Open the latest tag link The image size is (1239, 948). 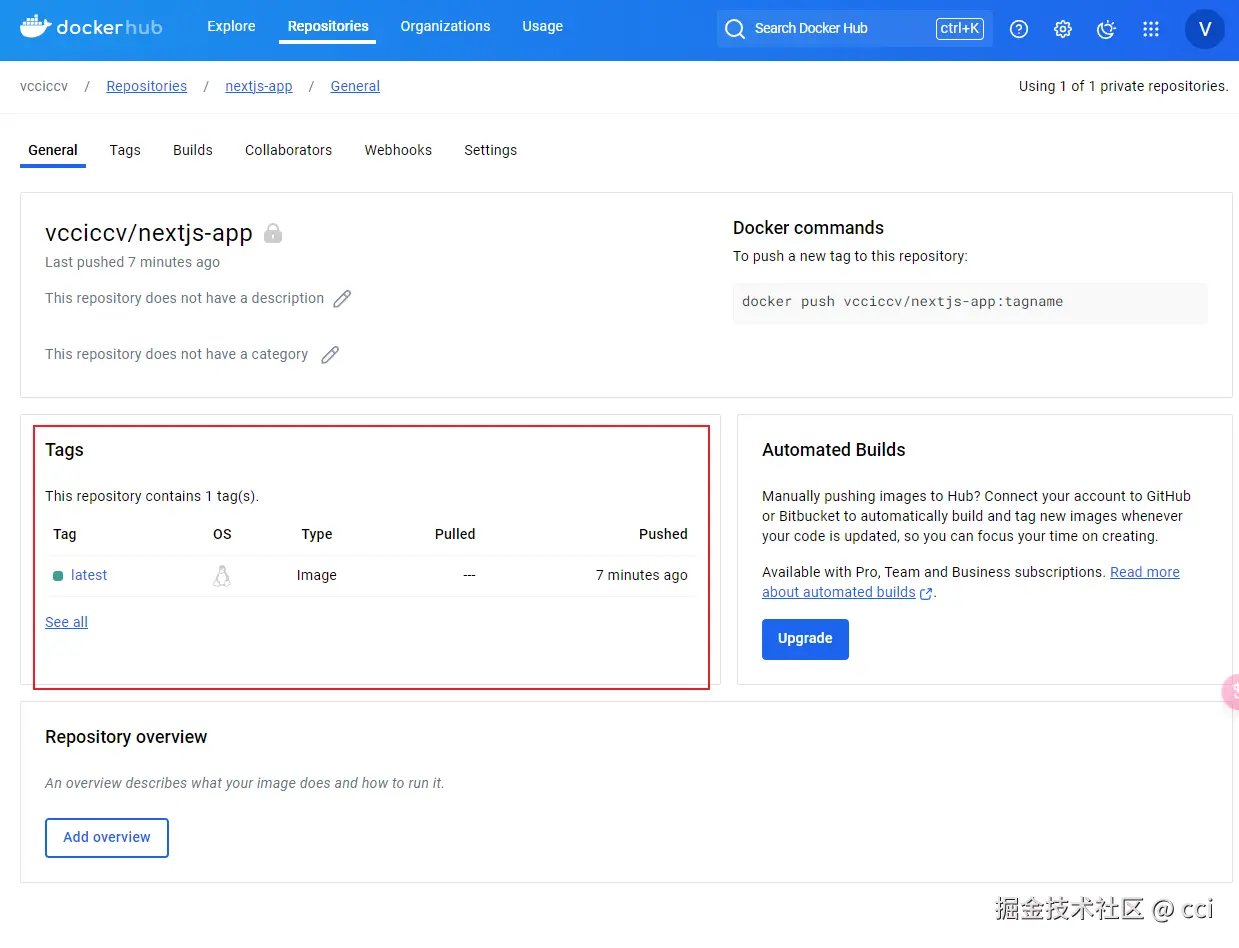point(89,575)
